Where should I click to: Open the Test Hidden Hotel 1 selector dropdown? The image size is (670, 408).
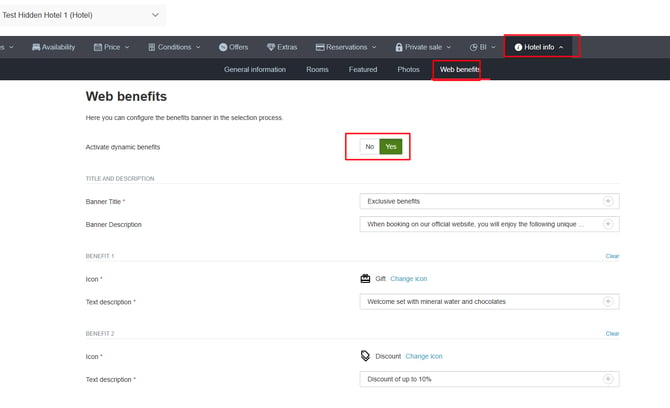pyautogui.click(x=81, y=15)
